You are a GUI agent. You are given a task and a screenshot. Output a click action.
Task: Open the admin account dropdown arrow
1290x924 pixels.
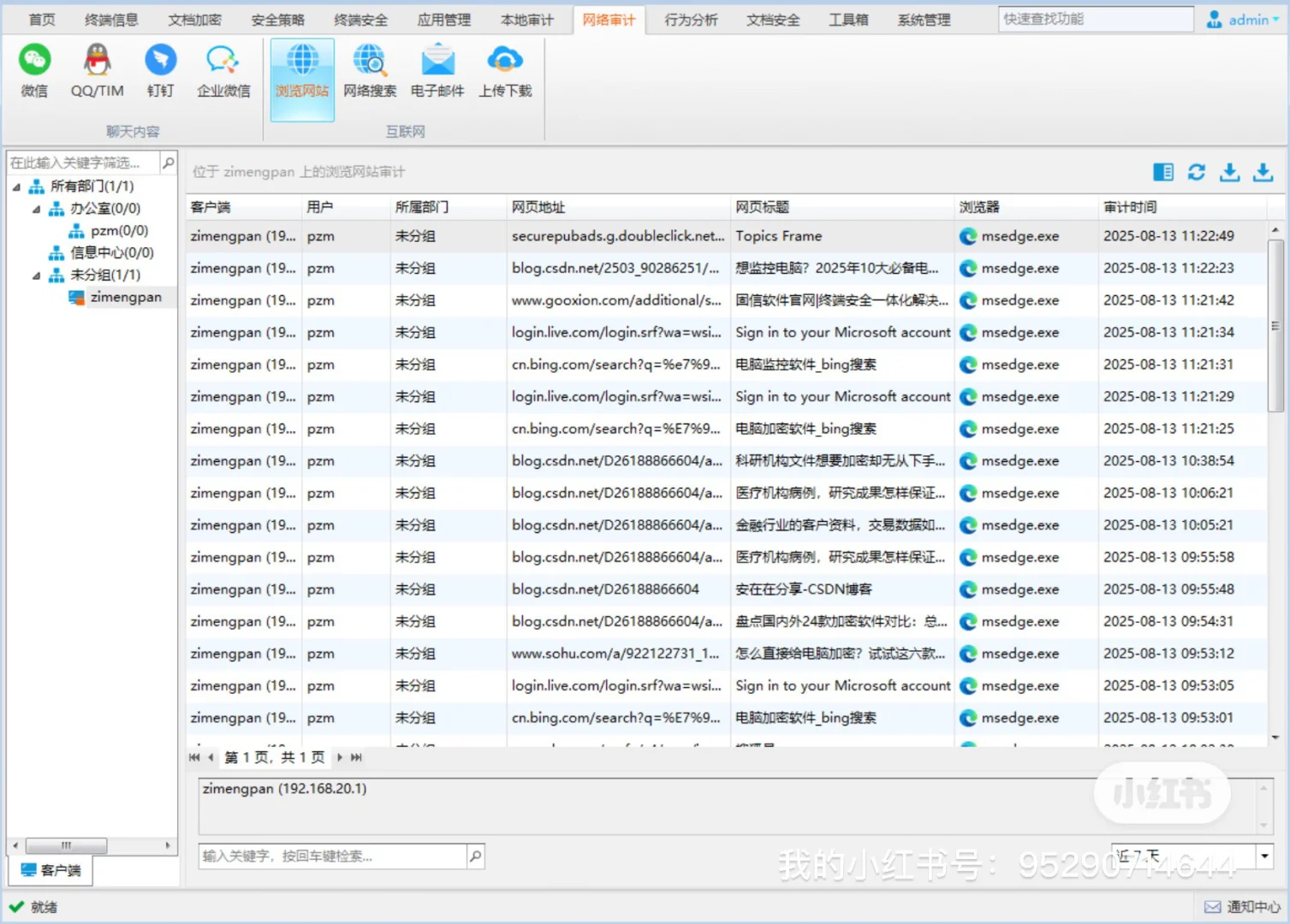point(1276,20)
